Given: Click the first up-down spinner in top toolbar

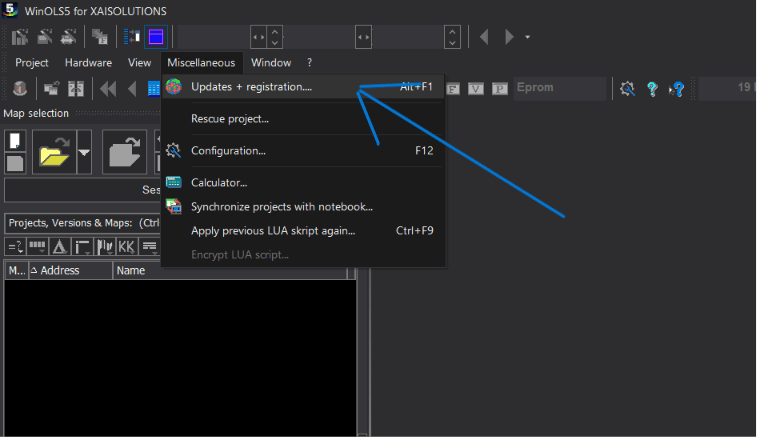Looking at the screenshot, I should coord(274,37).
